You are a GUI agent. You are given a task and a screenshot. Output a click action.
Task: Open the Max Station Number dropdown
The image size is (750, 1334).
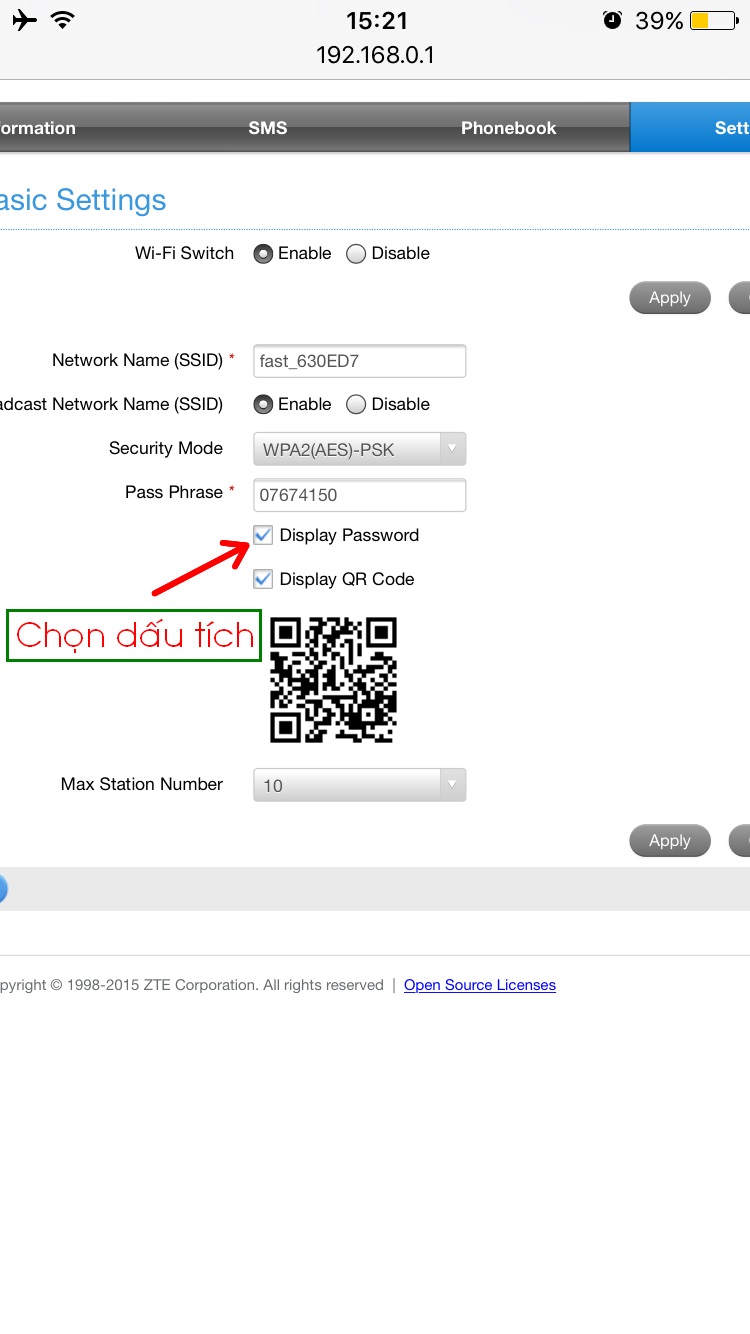[x=360, y=785]
